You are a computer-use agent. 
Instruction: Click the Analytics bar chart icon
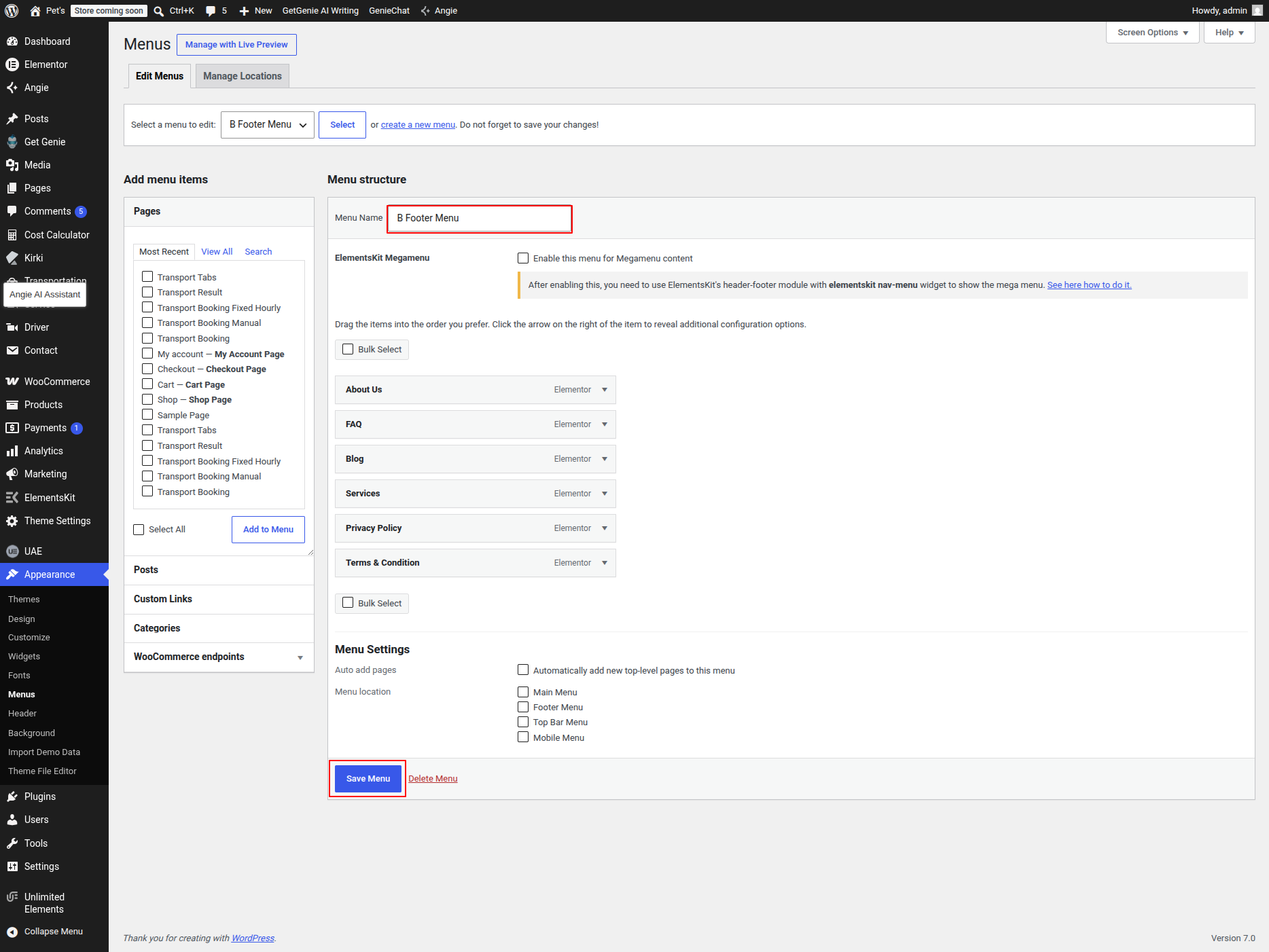pos(12,451)
